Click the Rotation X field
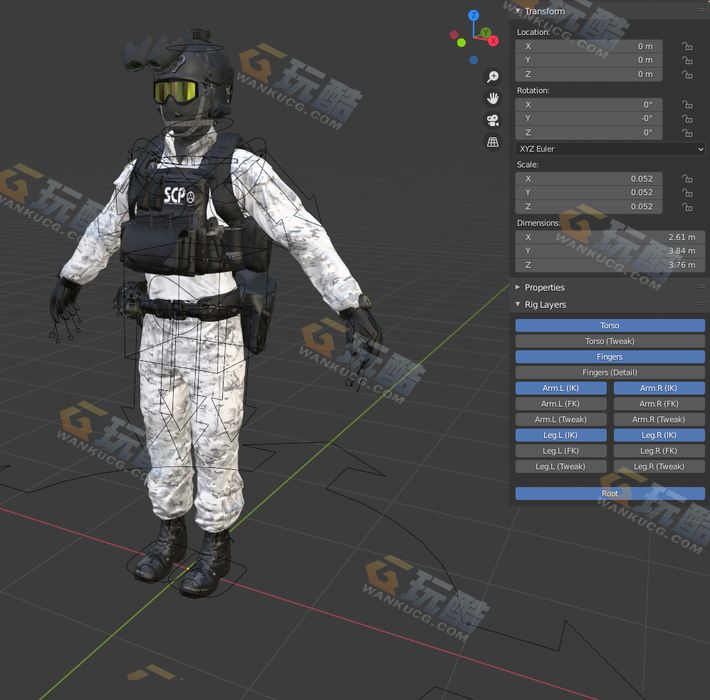The height and width of the screenshot is (700, 710). pos(589,105)
